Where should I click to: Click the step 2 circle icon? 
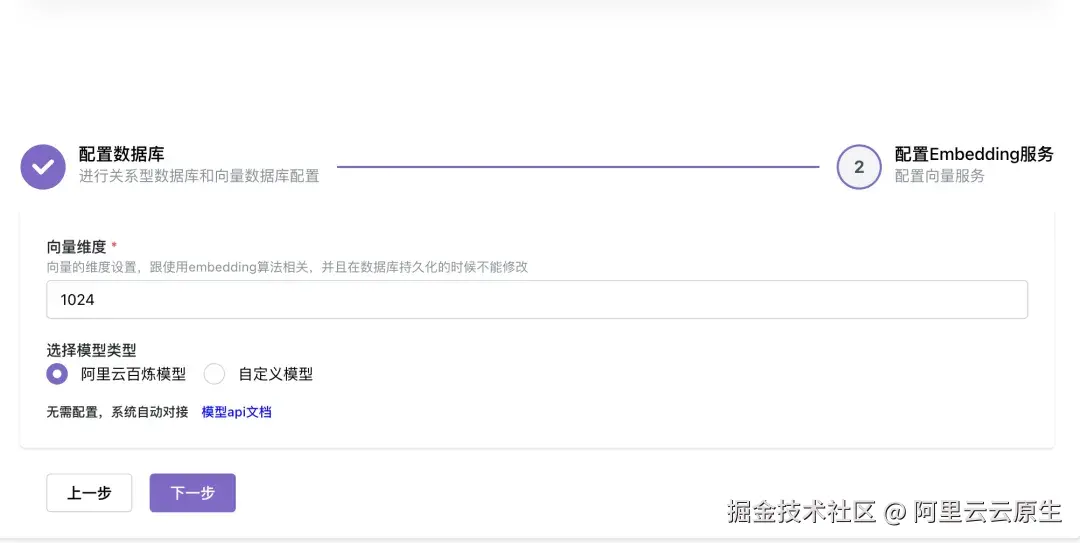pos(859,167)
